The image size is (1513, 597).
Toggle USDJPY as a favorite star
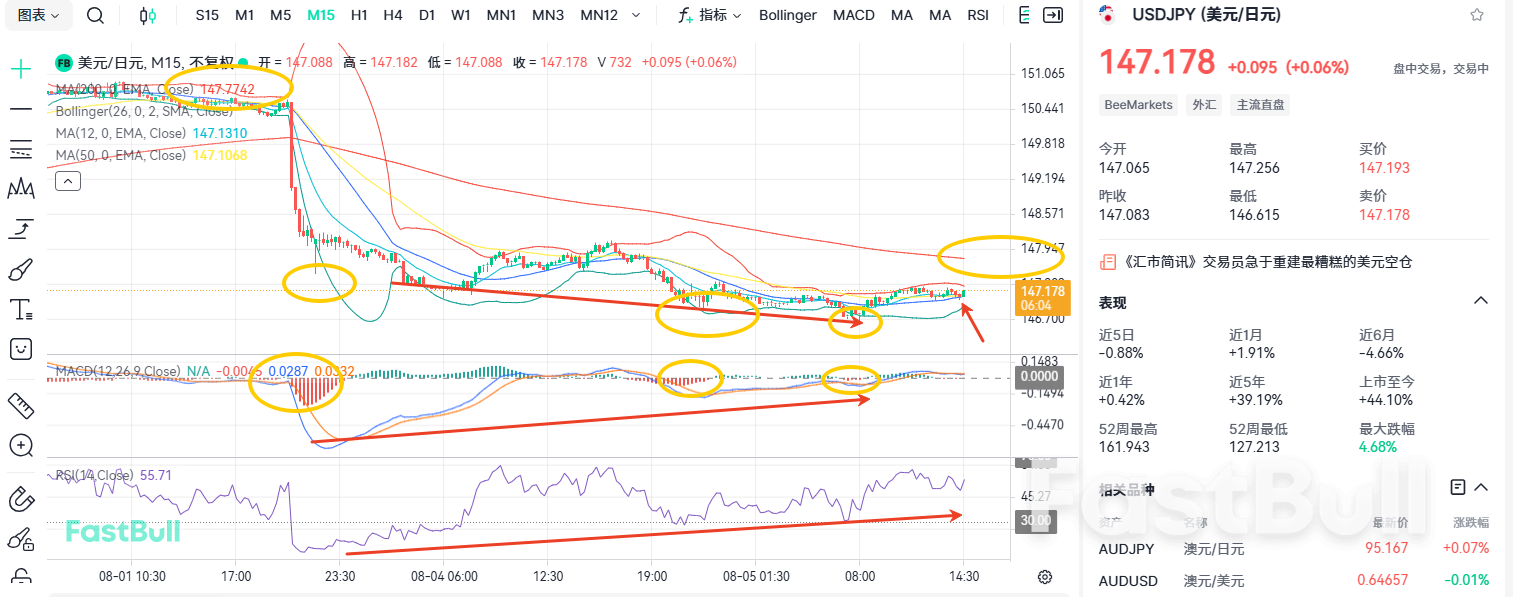(x=1476, y=14)
